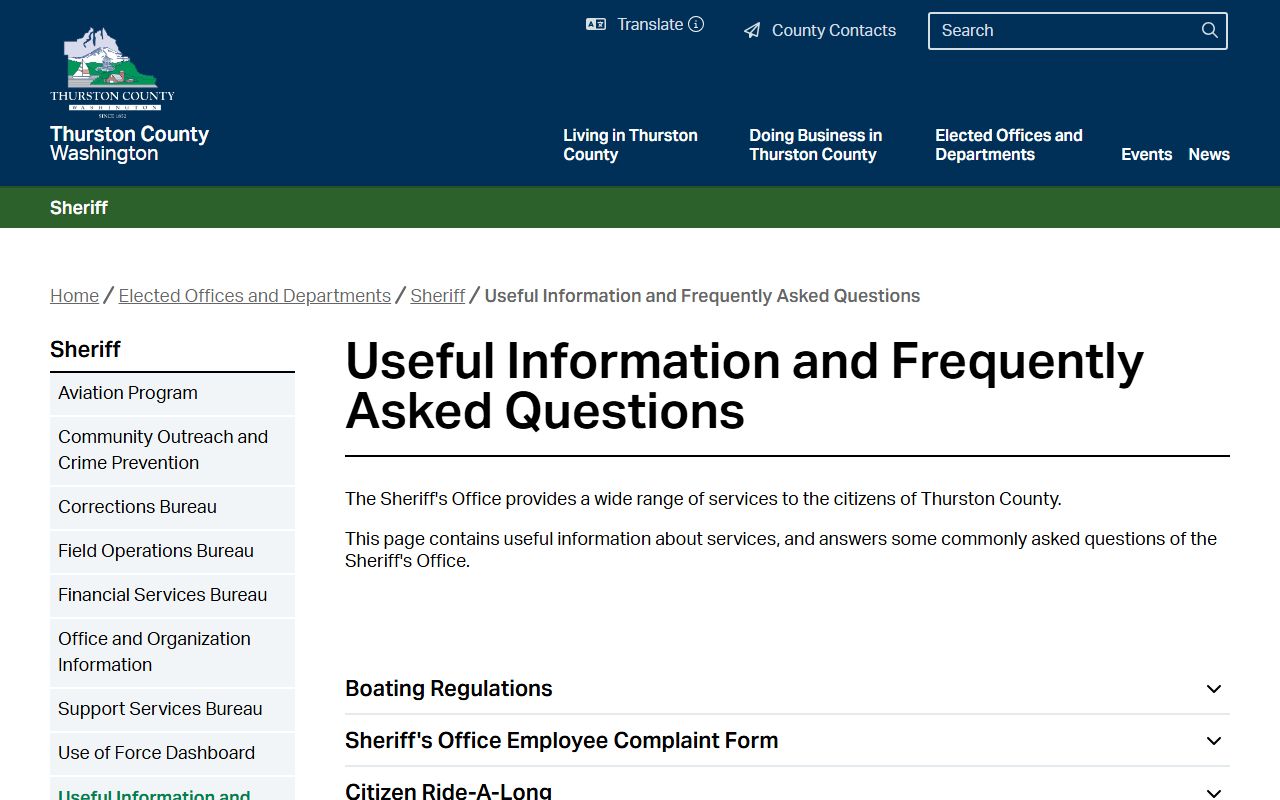This screenshot has height=800, width=1280.
Task: Click the Home breadcrumb link
Action: point(74,296)
